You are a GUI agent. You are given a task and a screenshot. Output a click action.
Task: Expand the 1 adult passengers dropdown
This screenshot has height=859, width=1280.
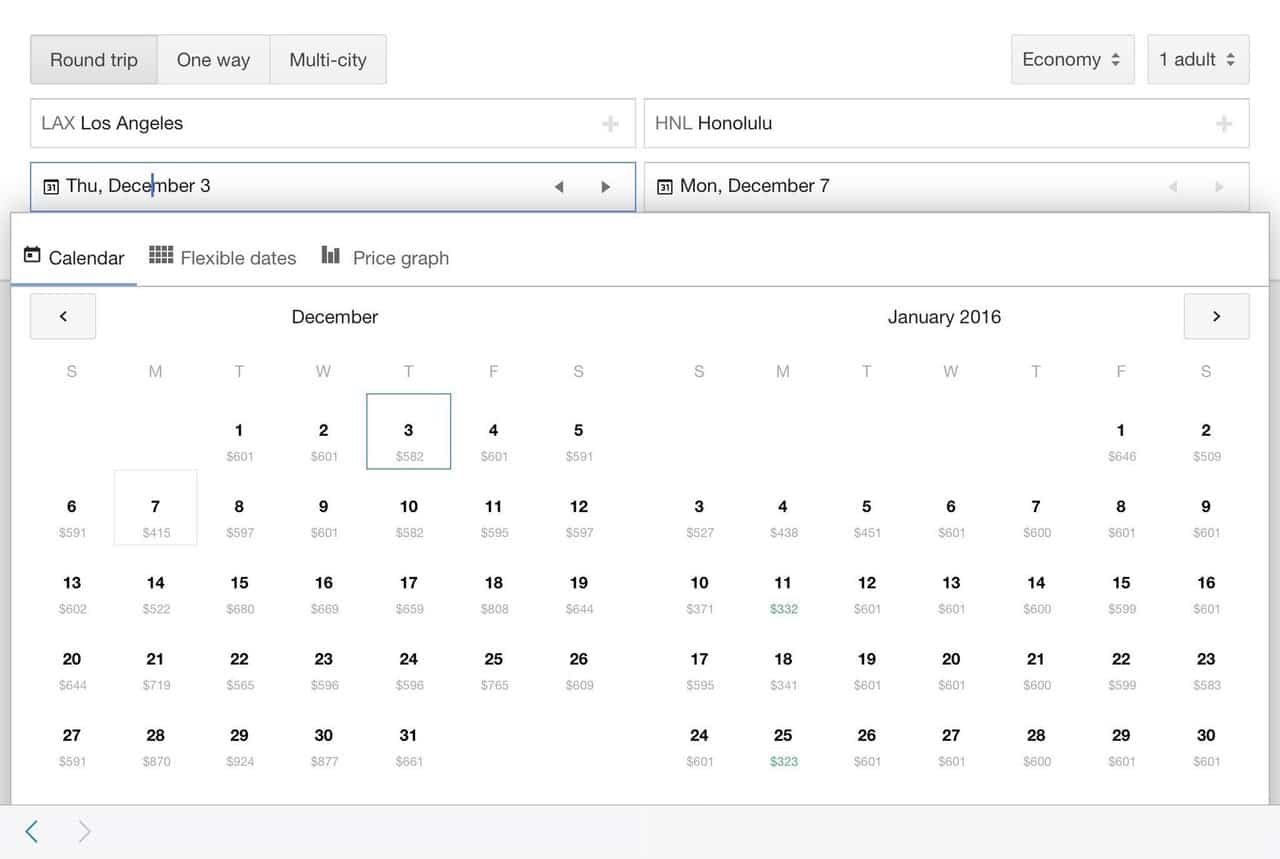pos(1197,60)
